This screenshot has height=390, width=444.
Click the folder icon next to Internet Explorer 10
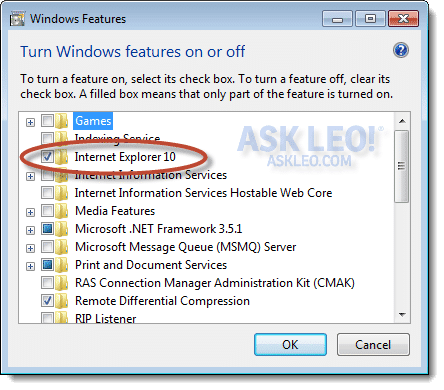coord(61,157)
